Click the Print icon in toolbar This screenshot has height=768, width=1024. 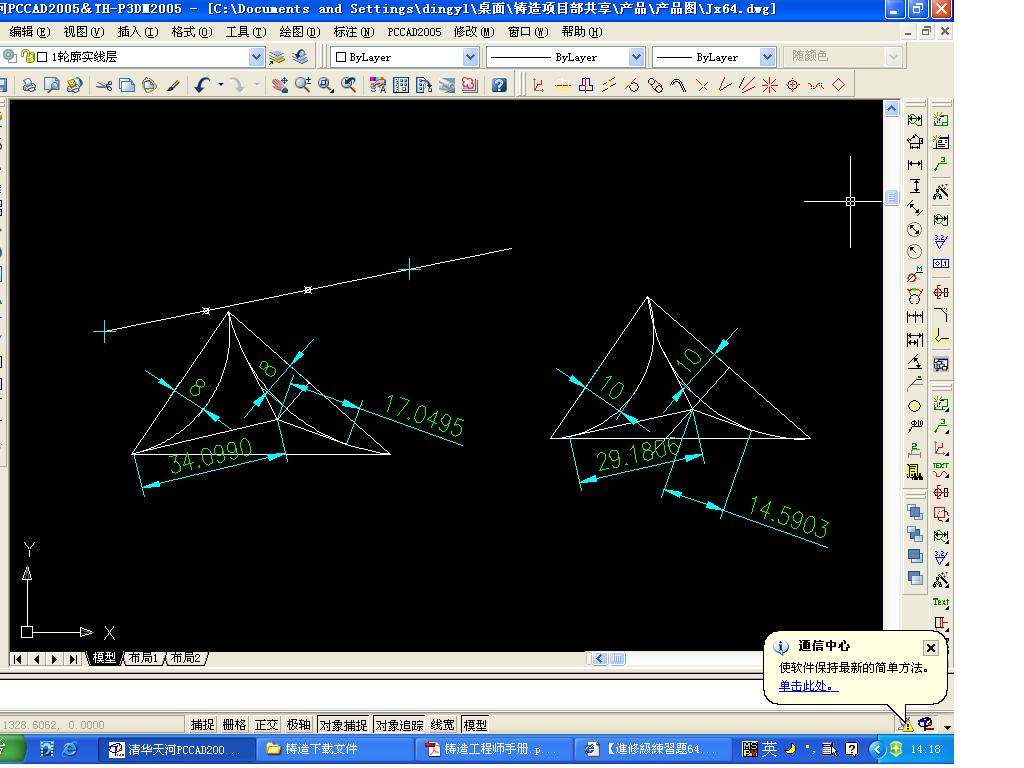[29, 86]
